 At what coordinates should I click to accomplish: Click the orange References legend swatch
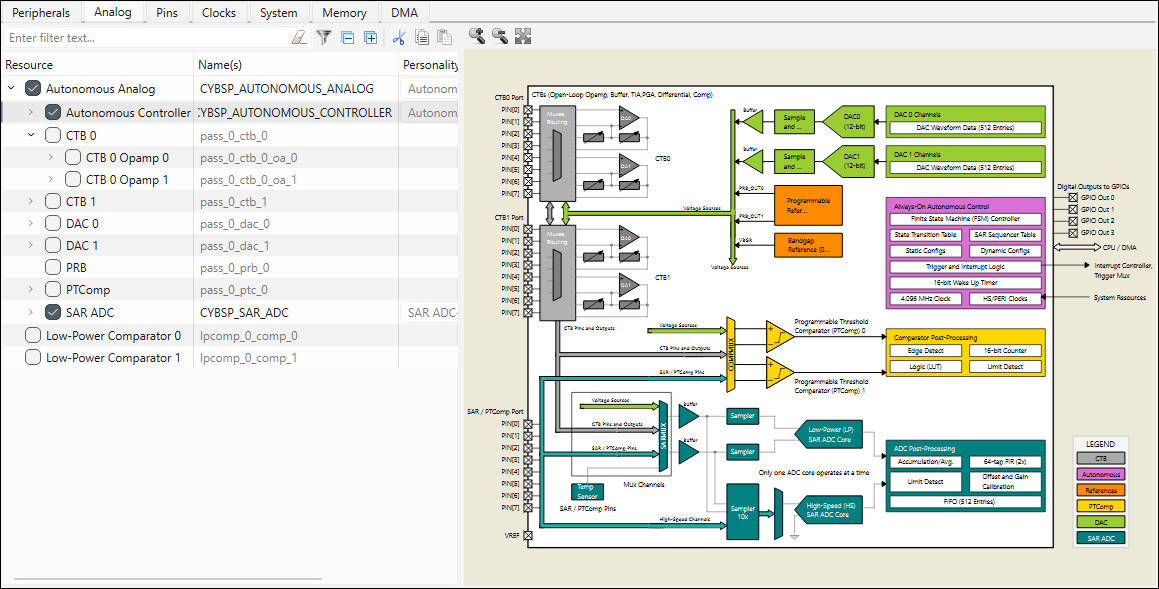(x=1099, y=490)
